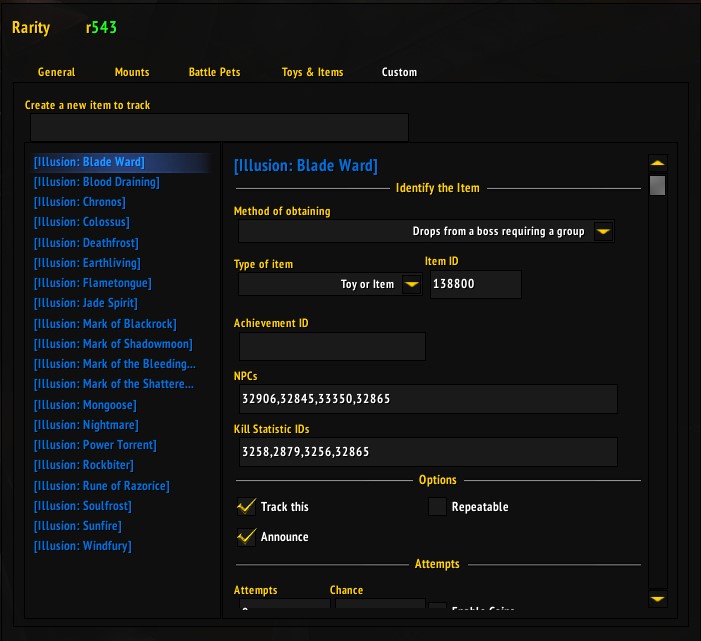Click the Custom tab
Image resolution: width=701 pixels, height=641 pixels.
399,72
